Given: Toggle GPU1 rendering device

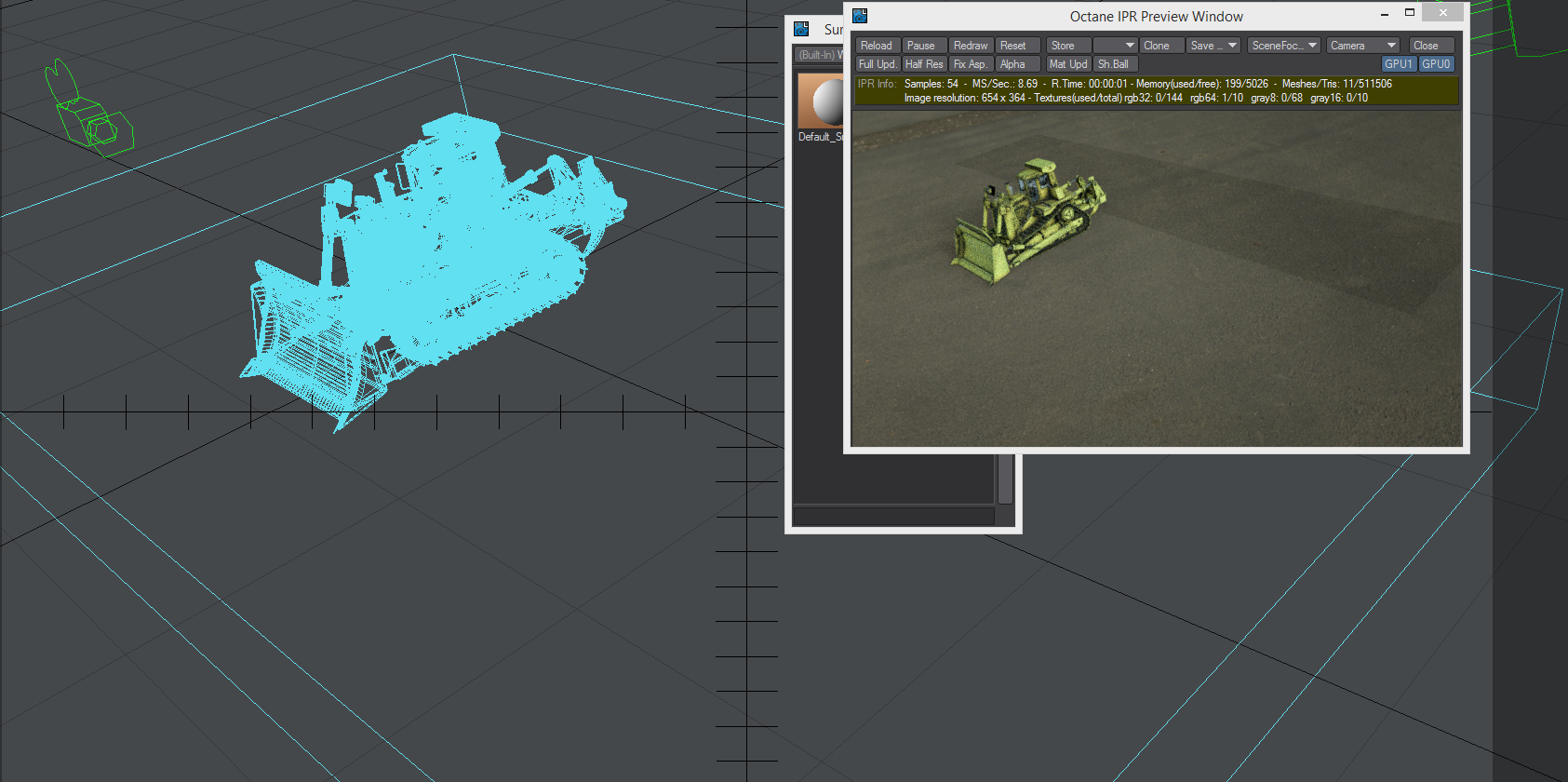Looking at the screenshot, I should coord(1399,64).
